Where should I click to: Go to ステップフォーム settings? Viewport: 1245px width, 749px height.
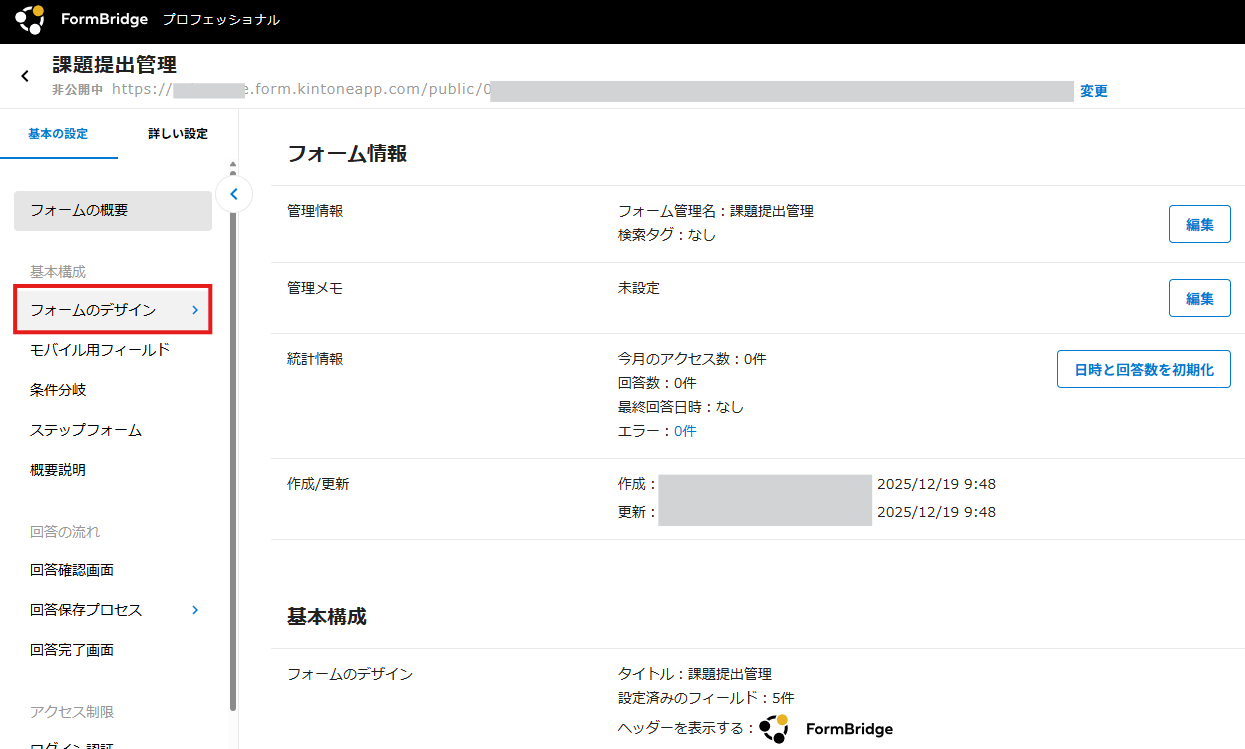coord(86,430)
